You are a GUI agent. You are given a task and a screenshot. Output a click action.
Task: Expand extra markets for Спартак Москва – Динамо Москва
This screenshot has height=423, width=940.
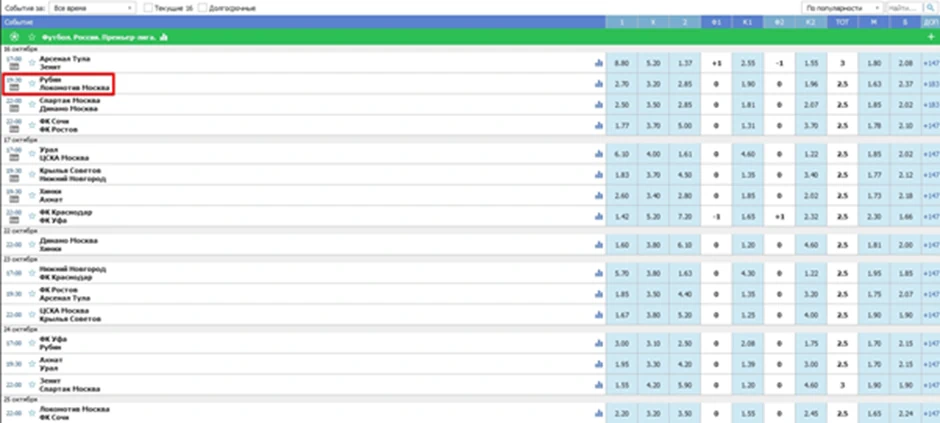click(x=931, y=104)
